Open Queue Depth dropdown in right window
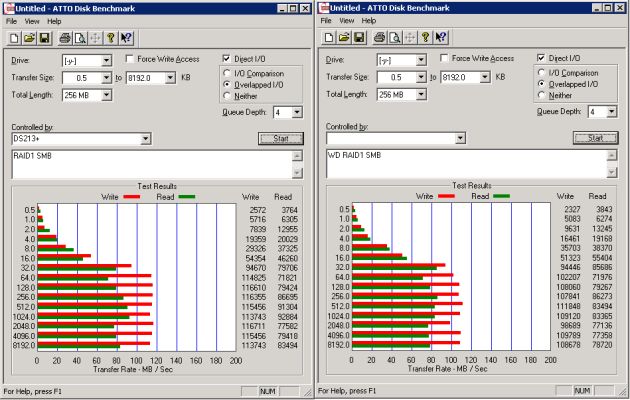The image size is (630, 400). click(612, 111)
